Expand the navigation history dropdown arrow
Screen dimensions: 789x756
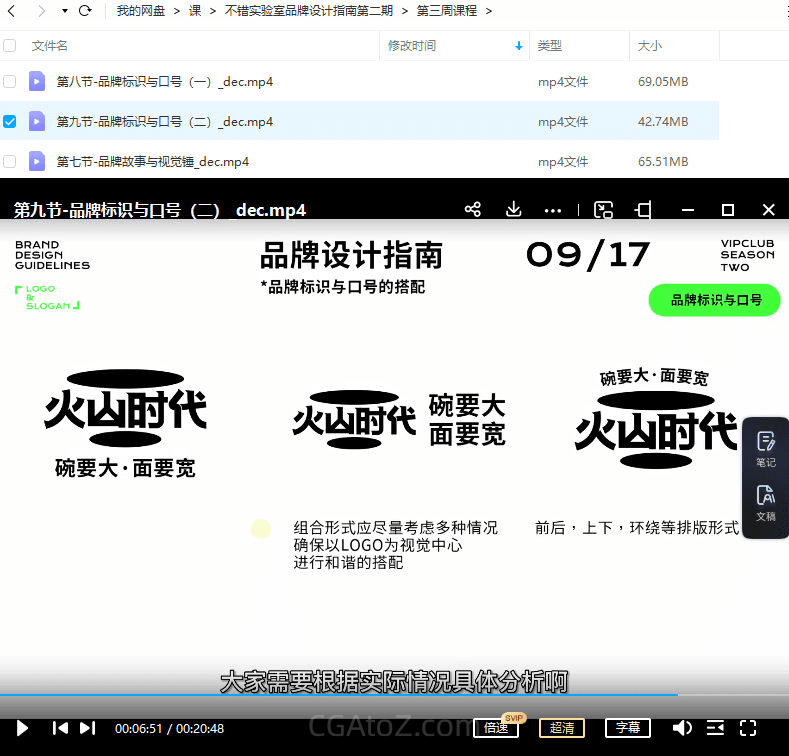[65, 11]
